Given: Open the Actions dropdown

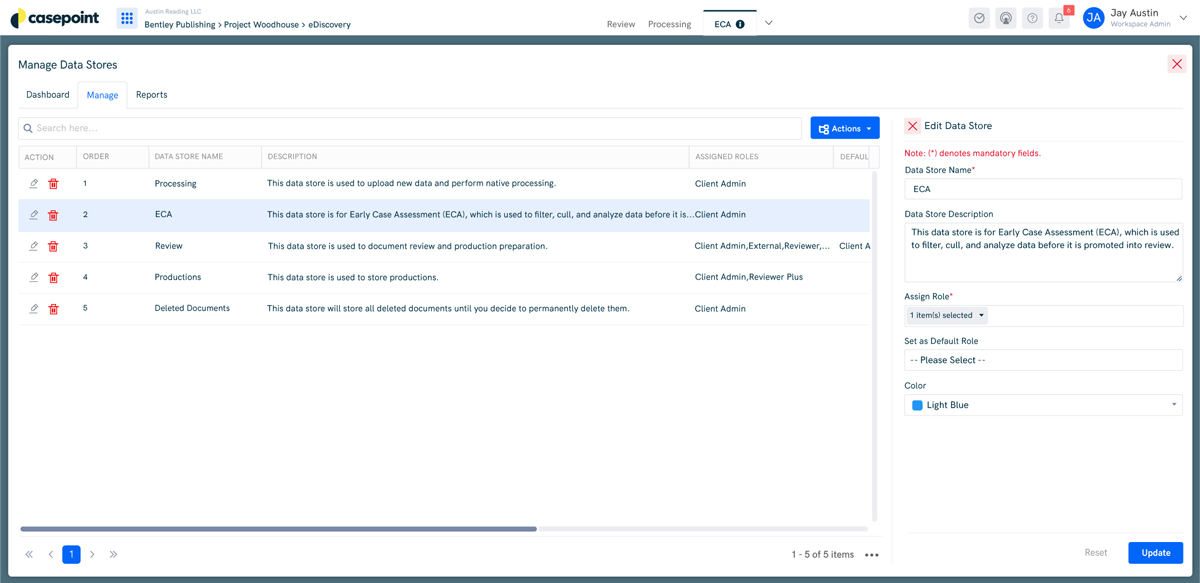Looking at the screenshot, I should (x=844, y=127).
